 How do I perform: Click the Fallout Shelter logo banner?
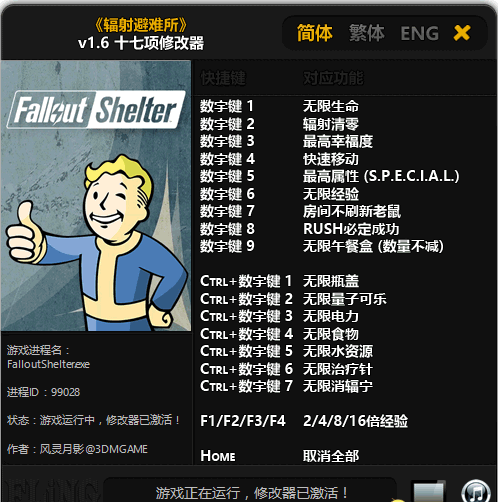pos(96,109)
